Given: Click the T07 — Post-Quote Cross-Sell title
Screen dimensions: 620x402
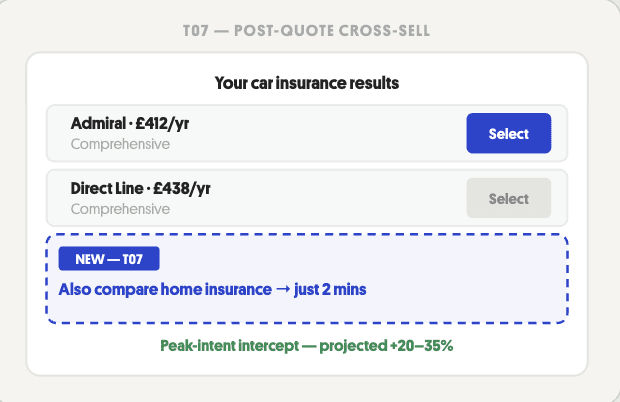Looking at the screenshot, I should (x=306, y=31).
